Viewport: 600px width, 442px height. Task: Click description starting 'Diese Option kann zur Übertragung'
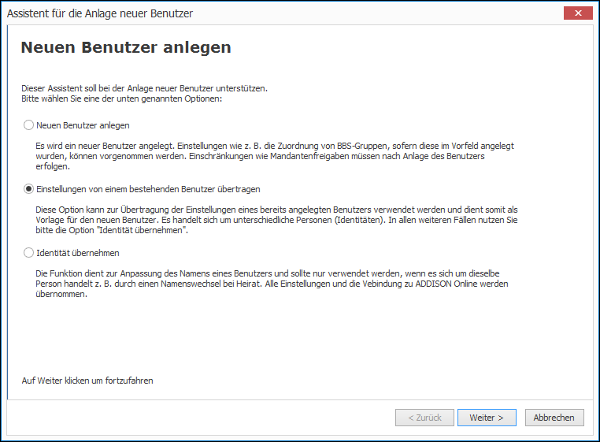point(276,220)
